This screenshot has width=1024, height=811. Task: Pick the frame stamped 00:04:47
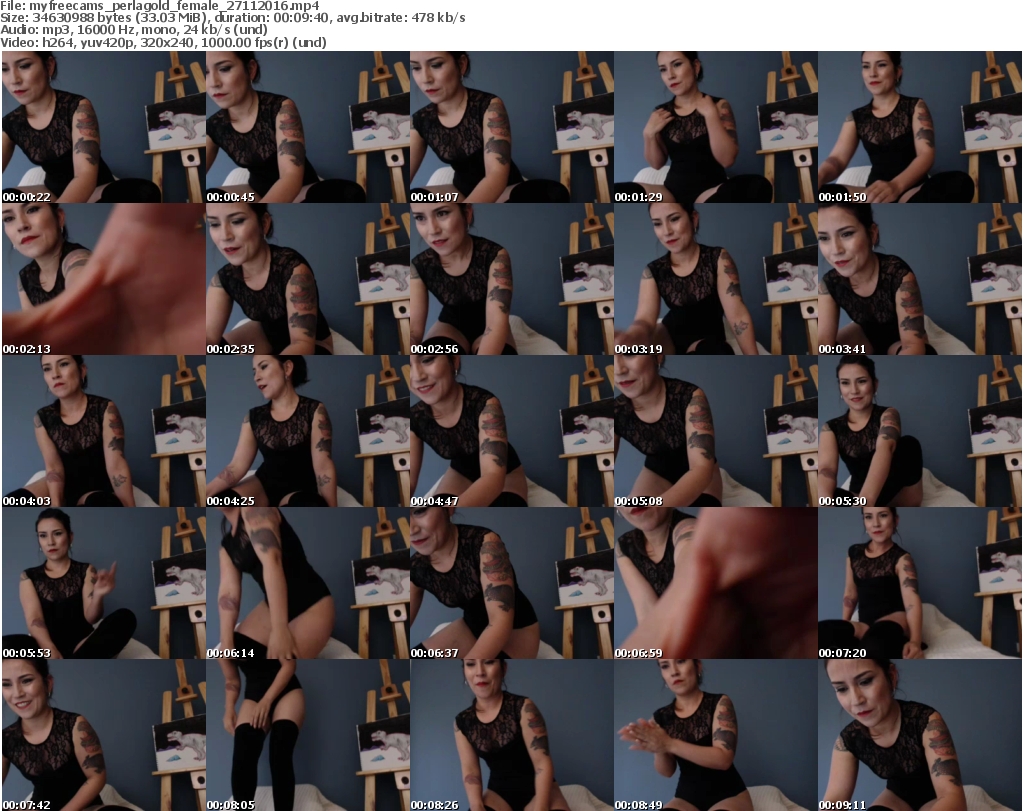pyautogui.click(x=511, y=432)
